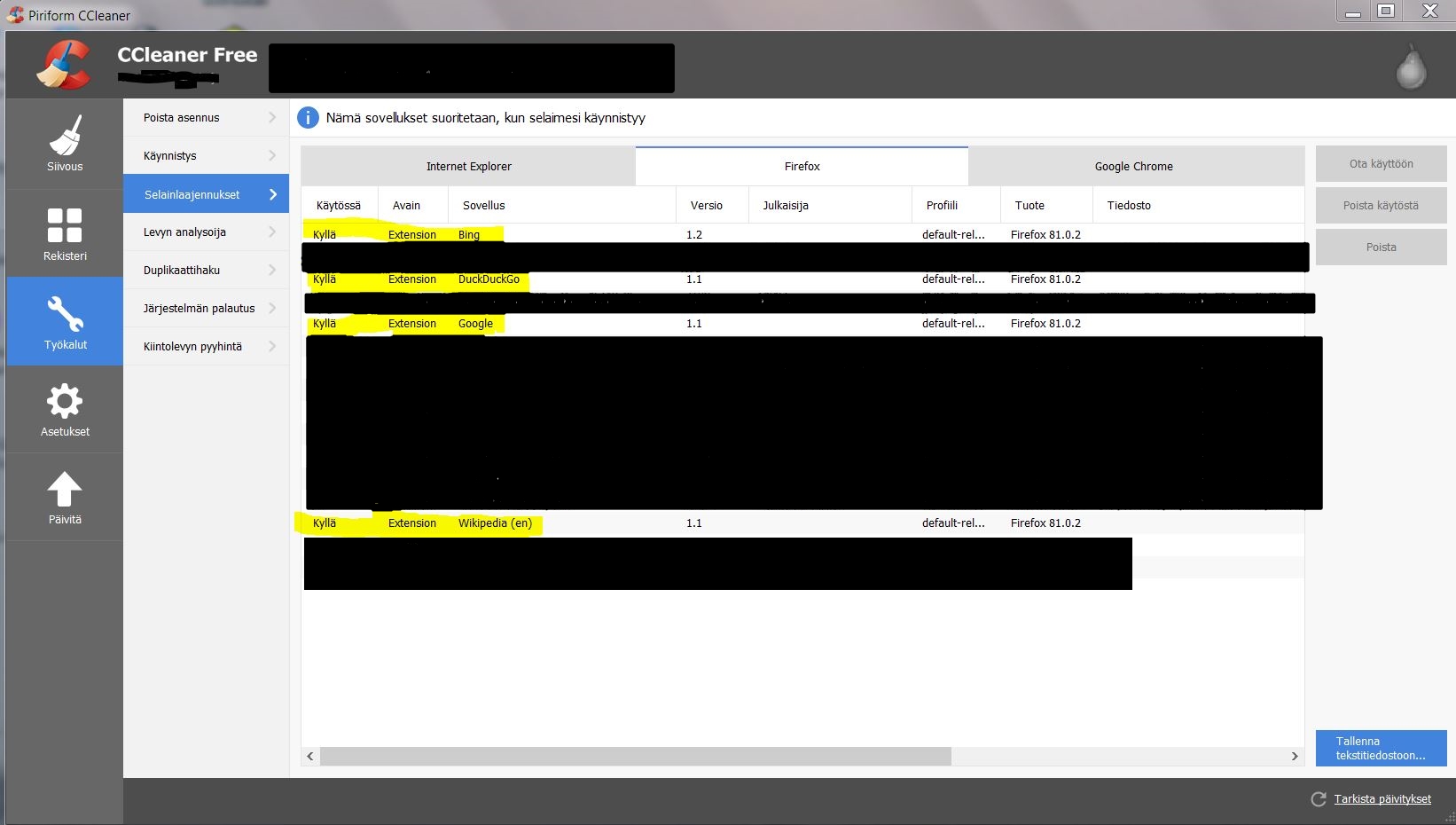Click the CCleaner logo icon

(64, 65)
